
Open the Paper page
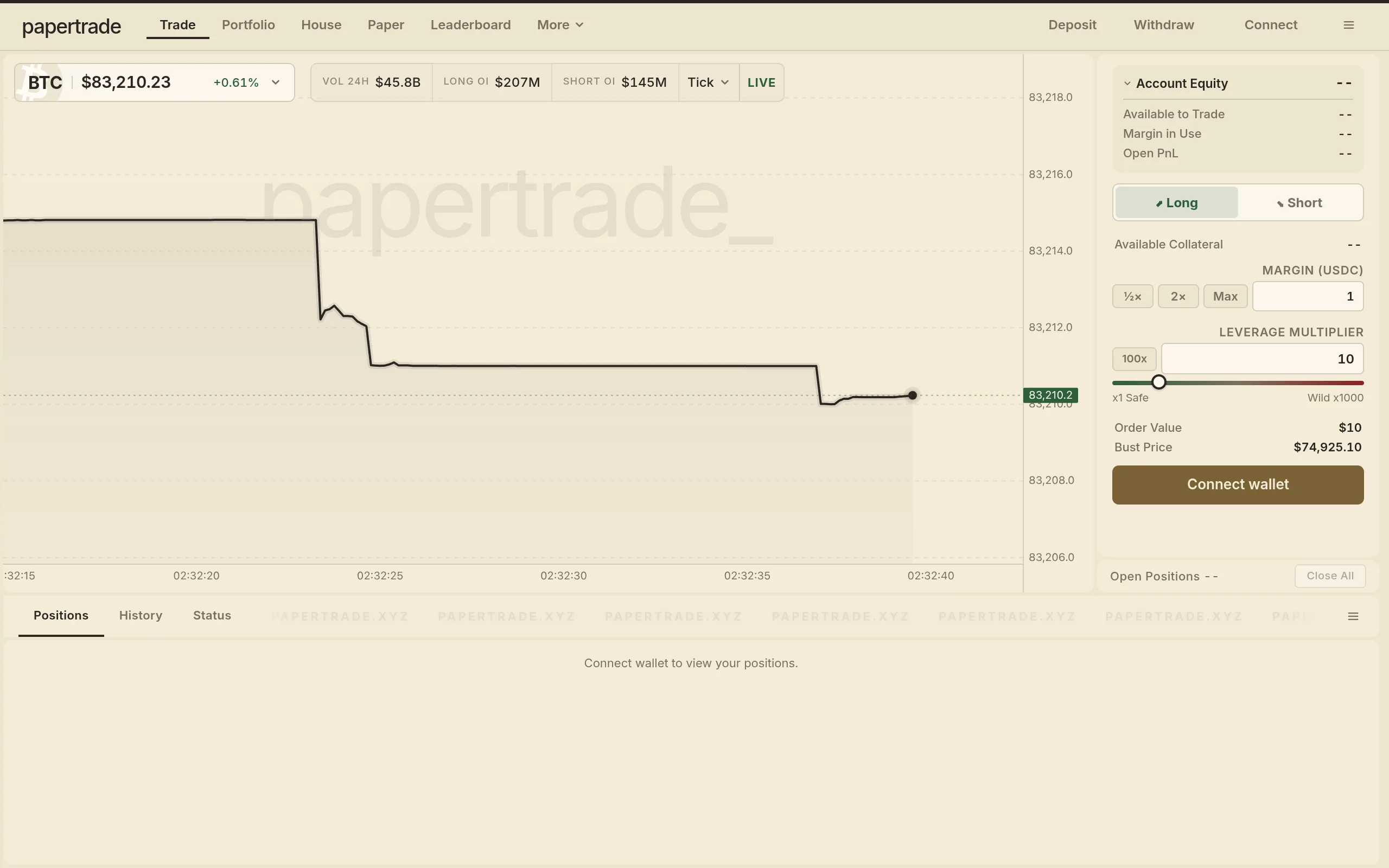coord(386,25)
